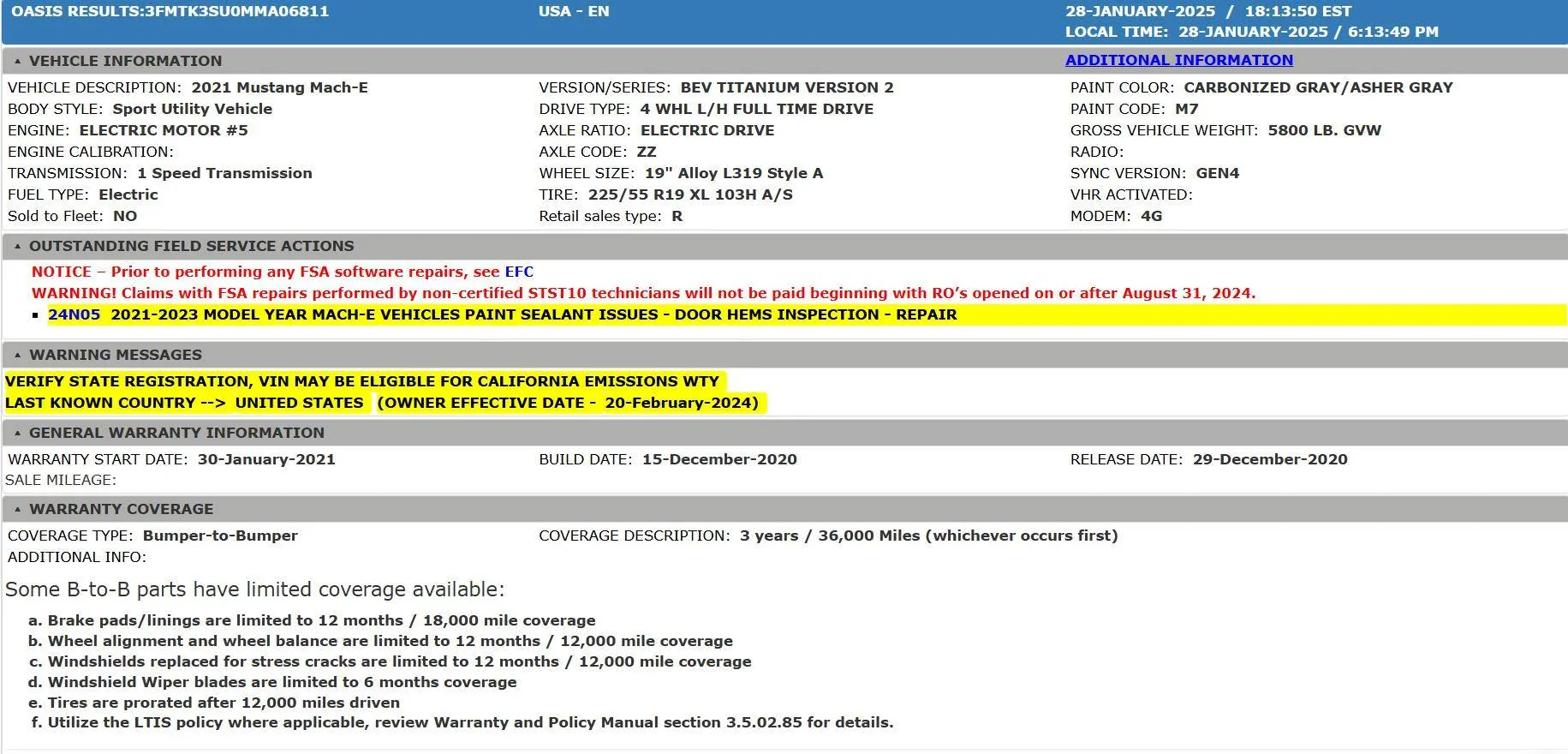Click the wheel alignment and balance coverage line
Image resolution: width=1568 pixels, height=754 pixels.
(391, 641)
